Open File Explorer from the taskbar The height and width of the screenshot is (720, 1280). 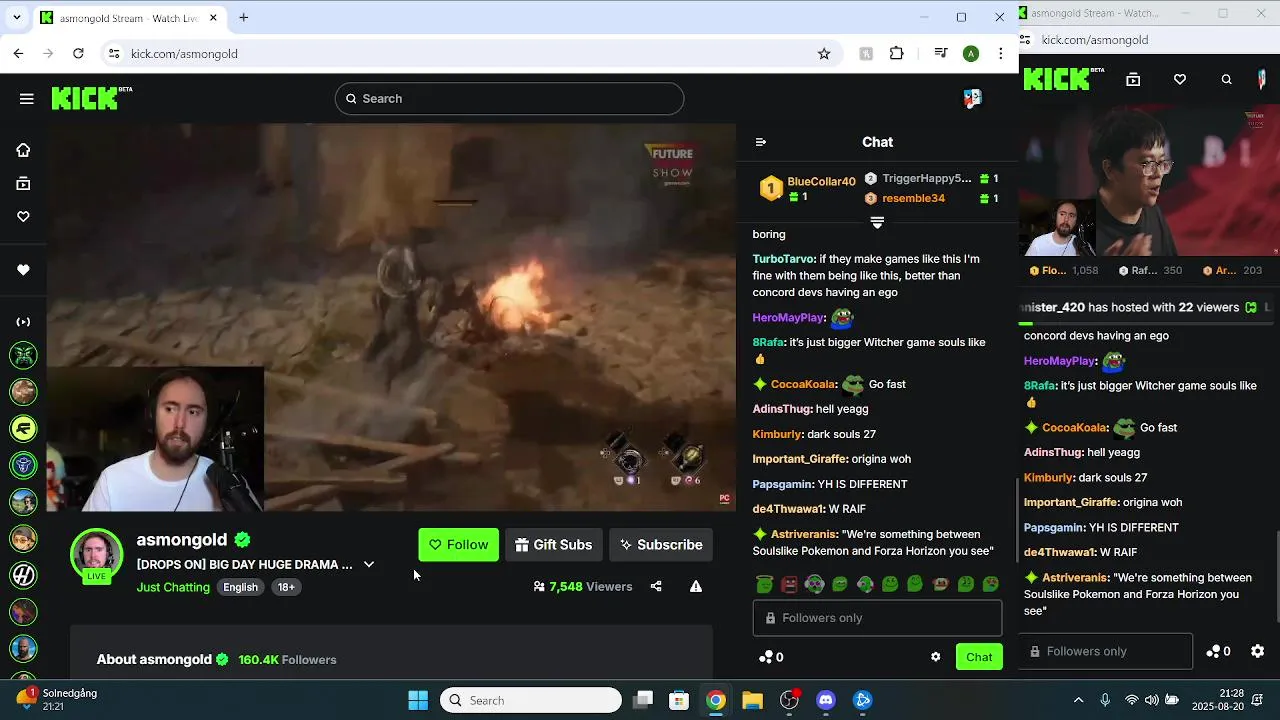[752, 700]
